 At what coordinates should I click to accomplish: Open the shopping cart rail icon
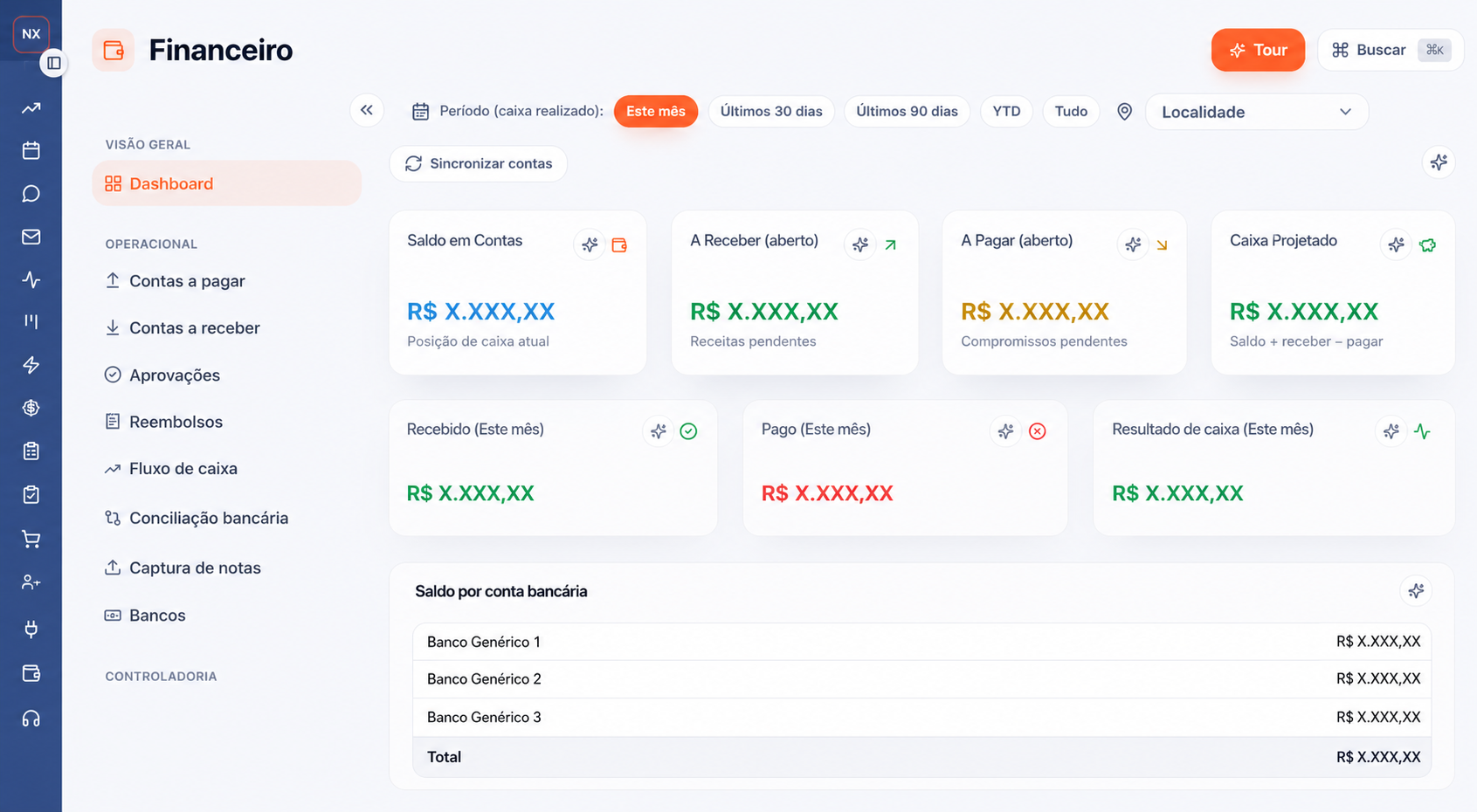point(31,540)
